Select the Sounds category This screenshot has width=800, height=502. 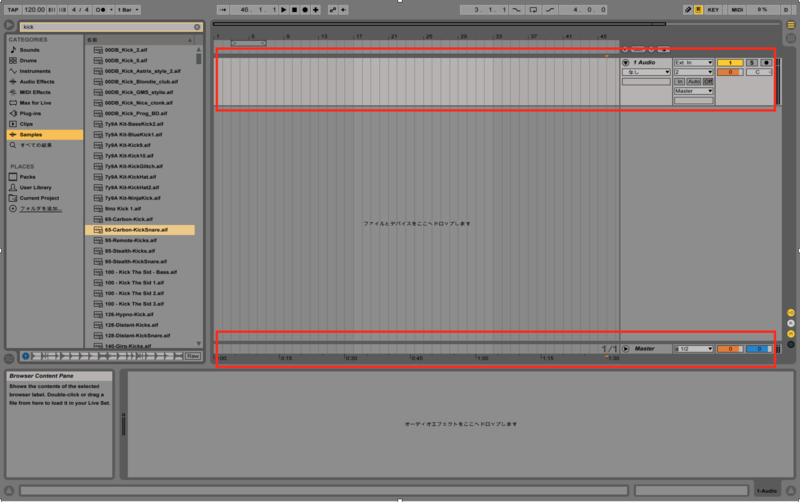pyautogui.click(x=44, y=50)
